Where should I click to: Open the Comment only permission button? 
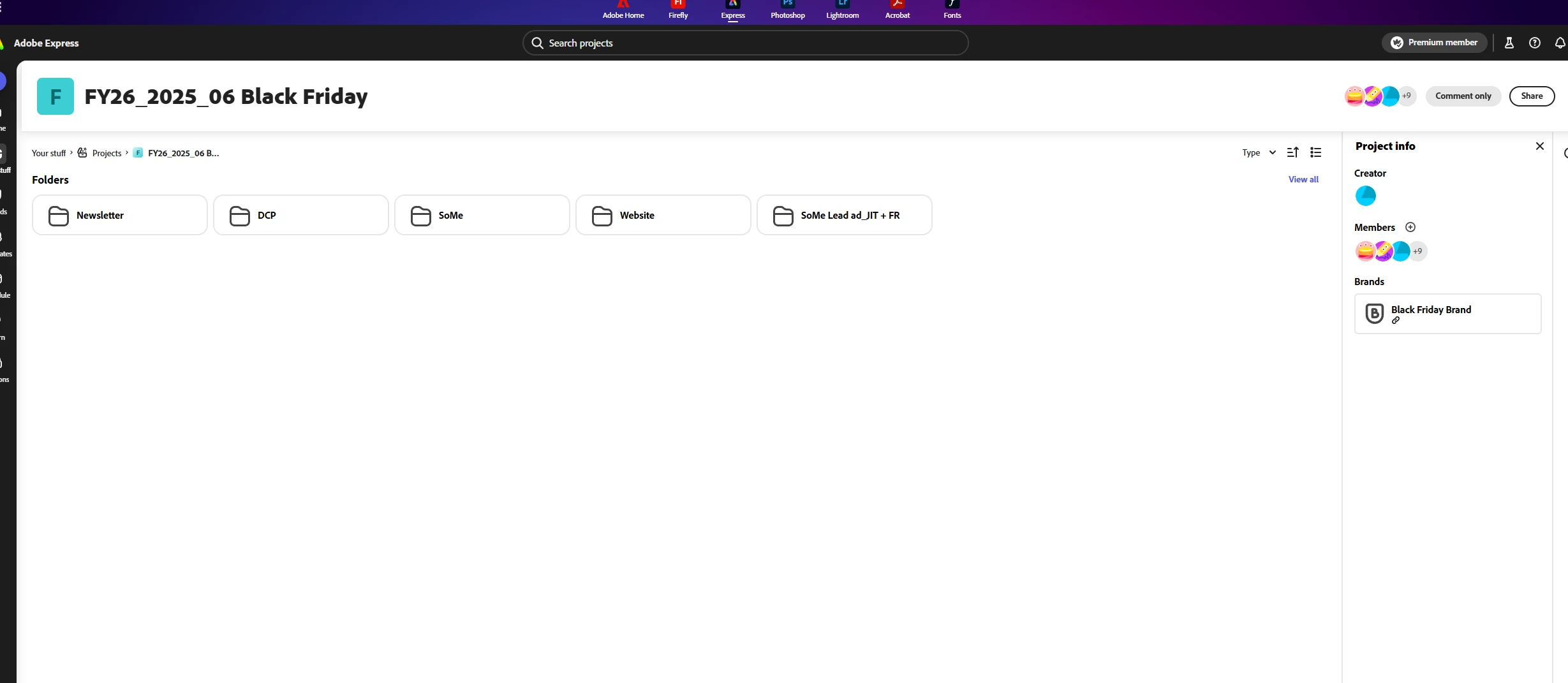click(1463, 96)
